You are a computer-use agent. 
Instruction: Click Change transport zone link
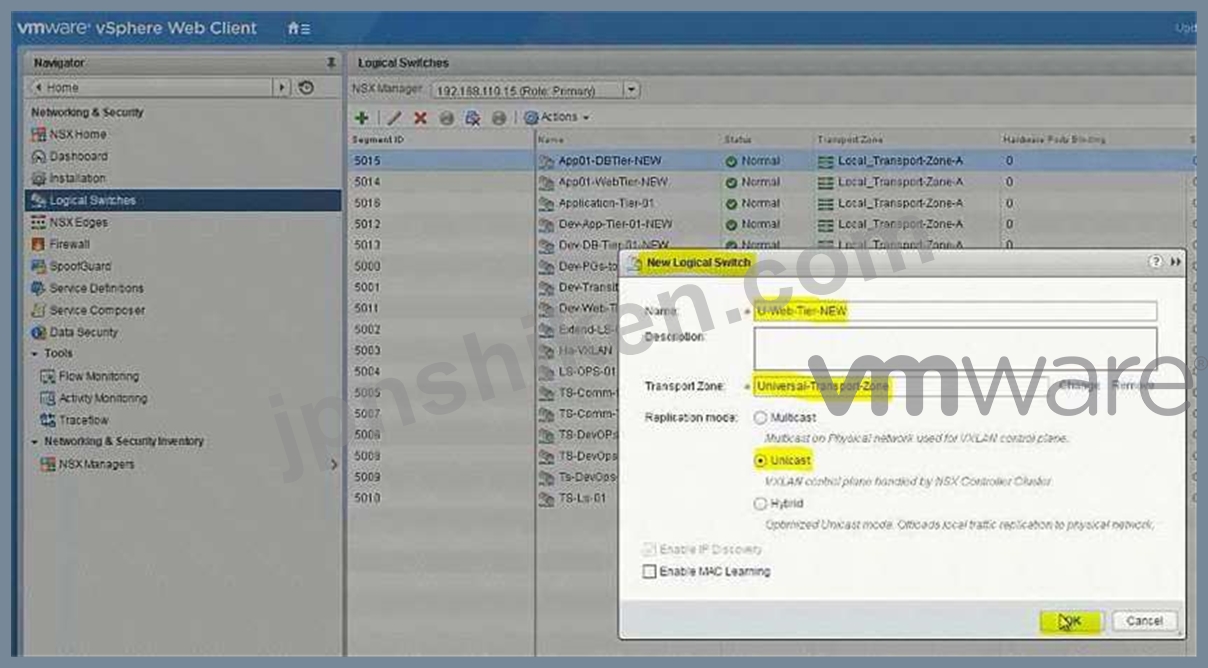tap(1078, 386)
